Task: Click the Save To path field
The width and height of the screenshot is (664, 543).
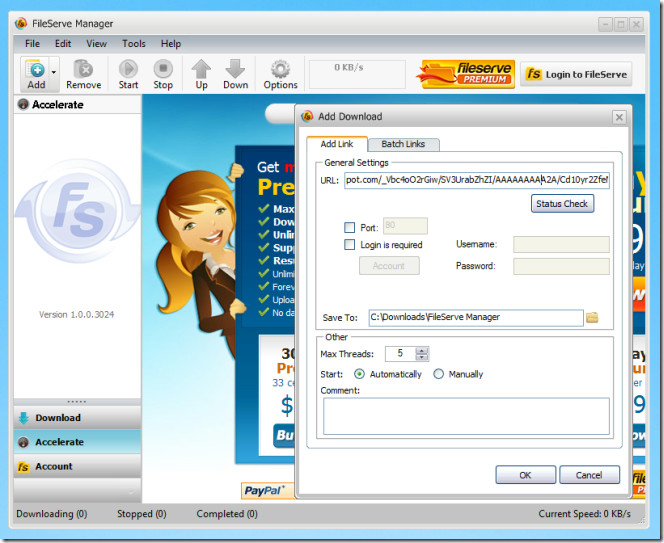Action: click(476, 317)
